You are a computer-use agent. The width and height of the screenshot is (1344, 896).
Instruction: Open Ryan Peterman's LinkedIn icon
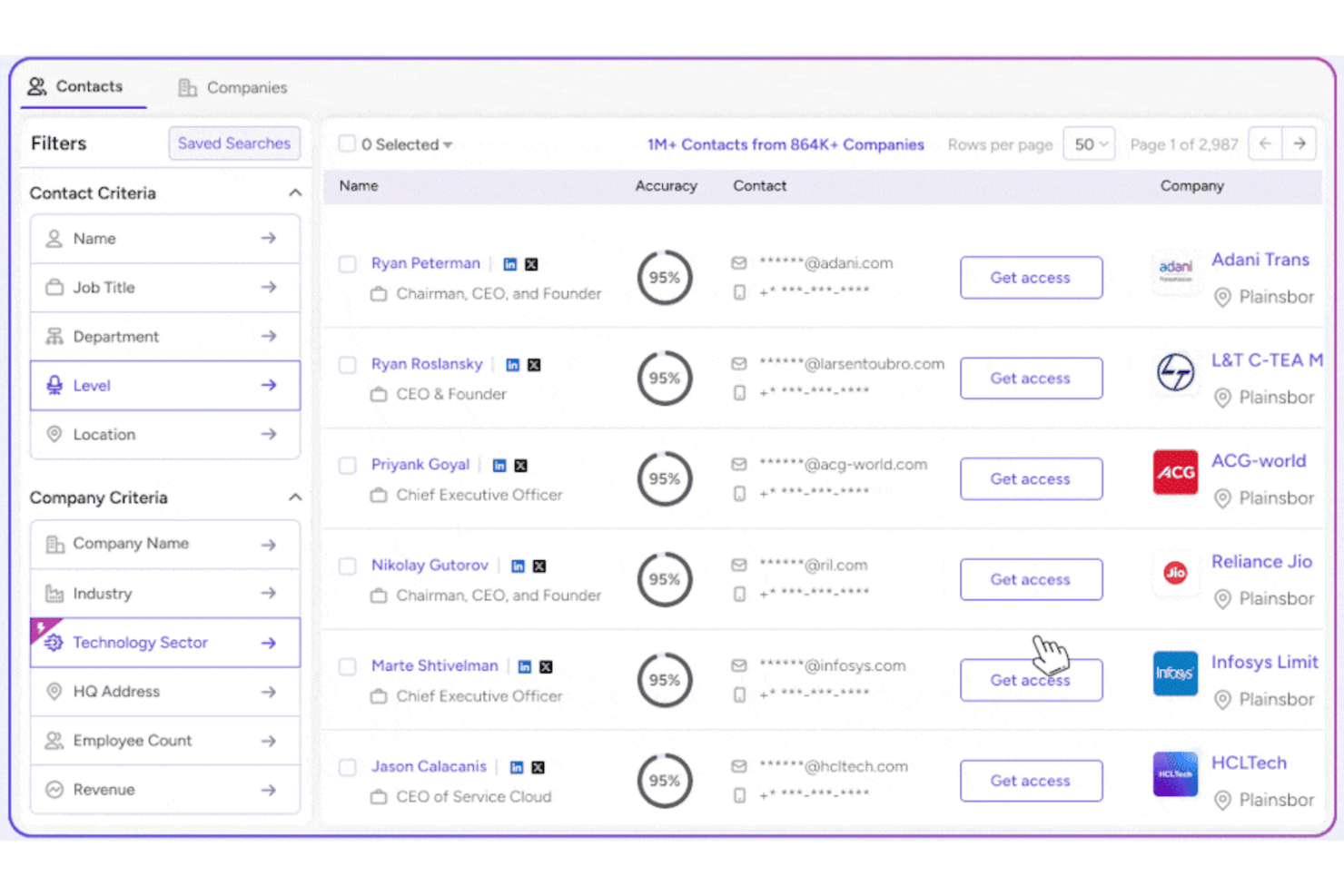(x=510, y=264)
